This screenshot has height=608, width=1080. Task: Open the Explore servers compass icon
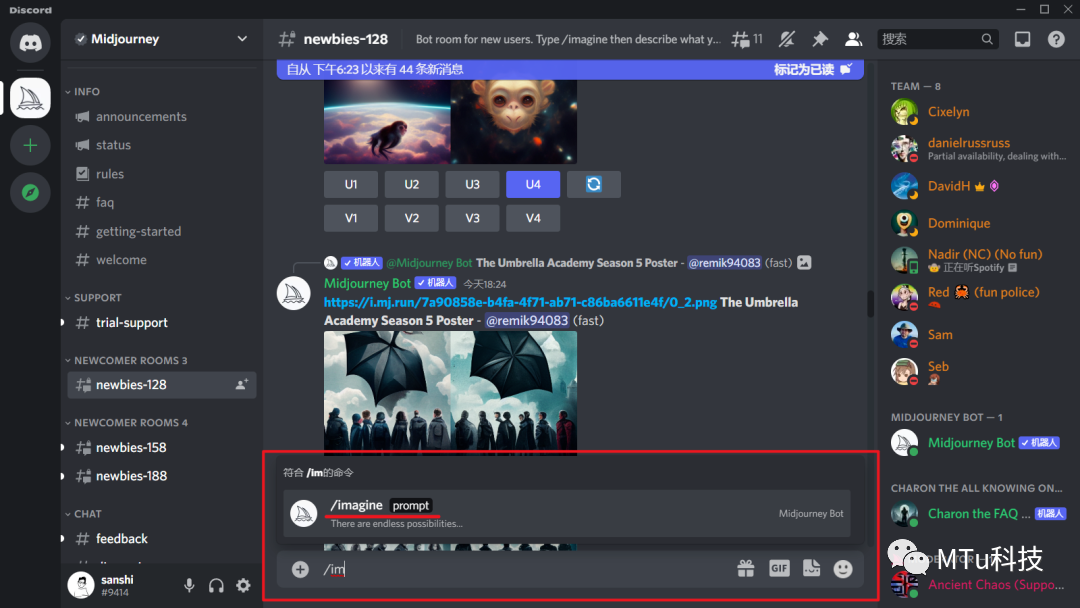30,193
